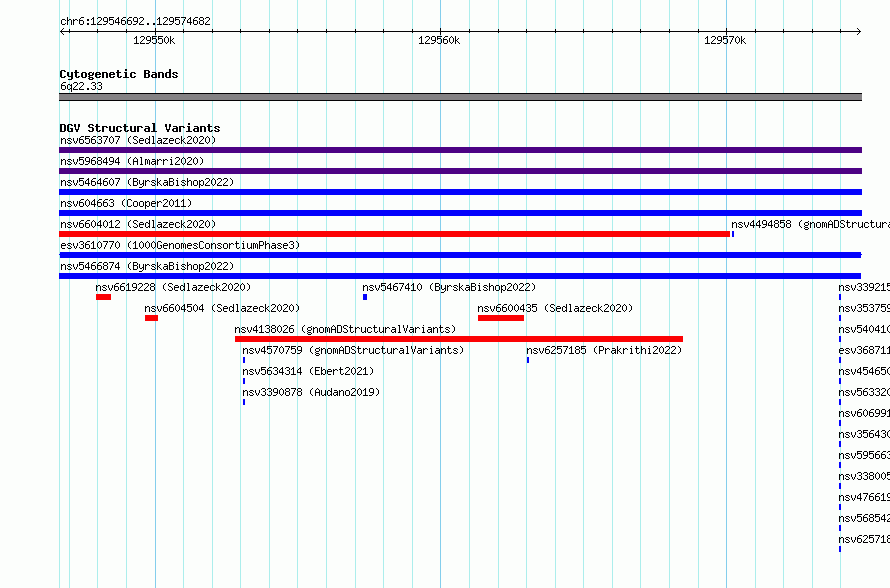Click the red bar for nsv4138026 (gnomADStructuralVariants)
Viewport: 890px width, 588px height.
459,339
